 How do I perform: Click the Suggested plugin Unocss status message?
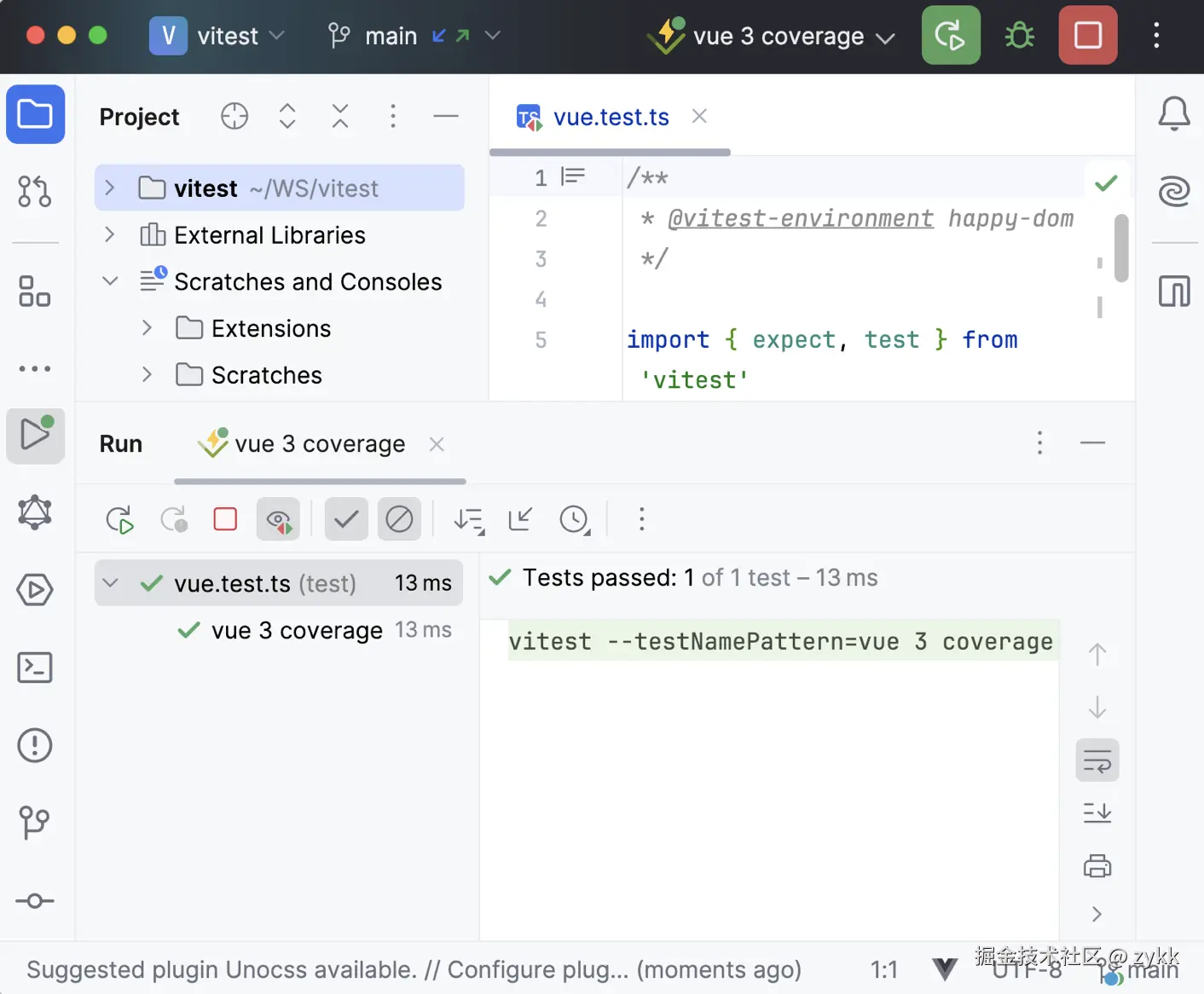[x=414, y=969]
